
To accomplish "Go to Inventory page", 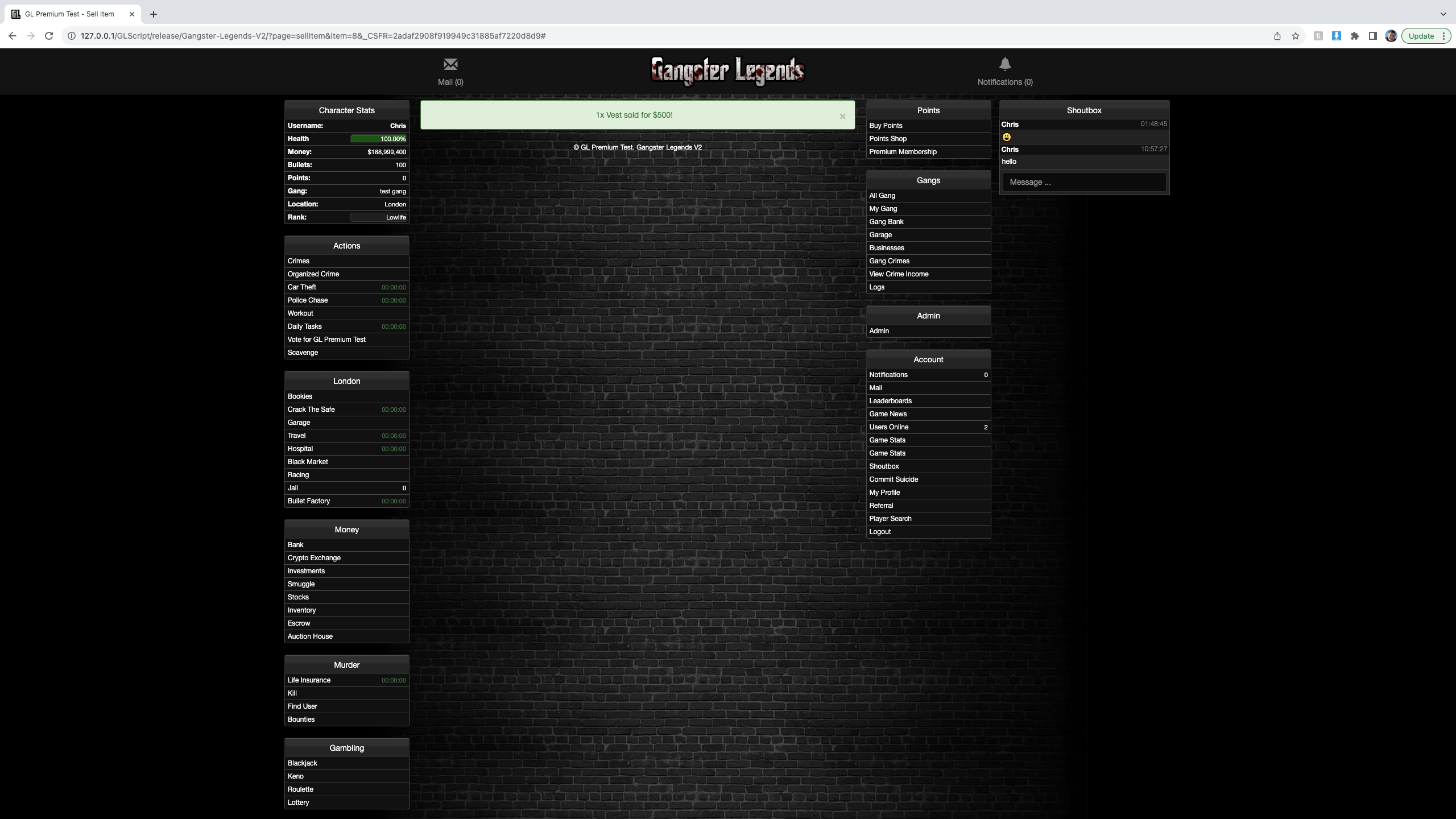I will coord(301,610).
